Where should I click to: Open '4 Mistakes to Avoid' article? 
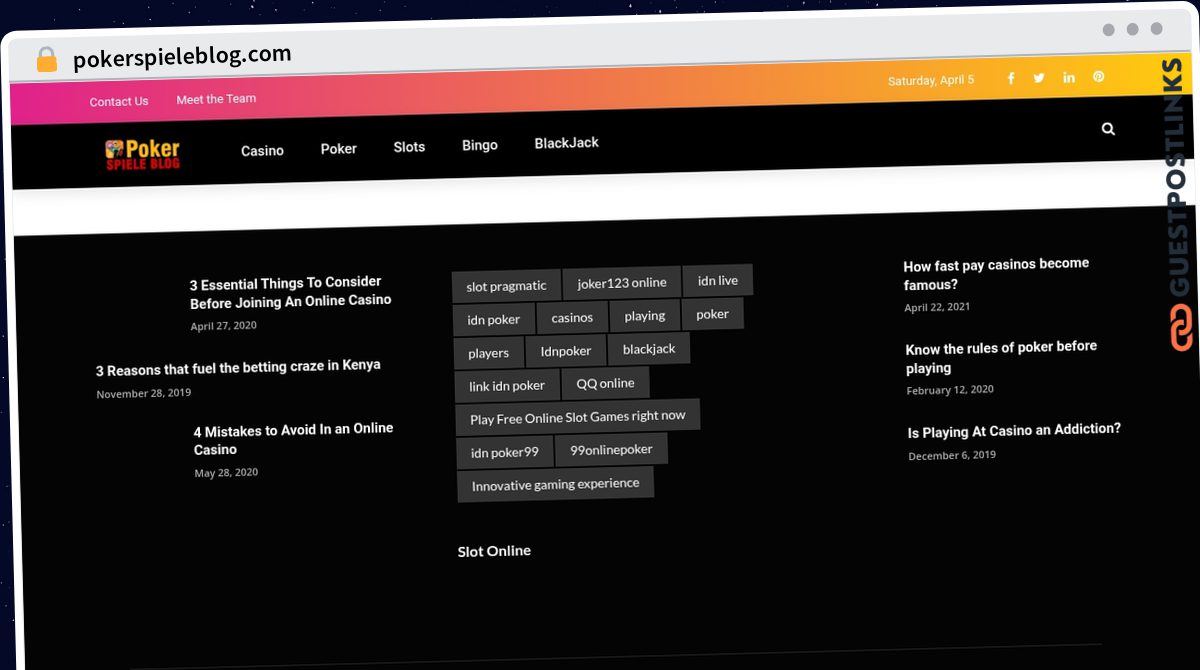293,439
